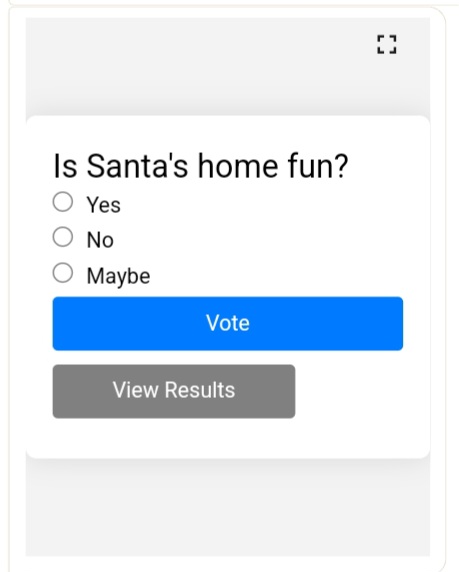Mark the last poll option circle

[x=63, y=273]
